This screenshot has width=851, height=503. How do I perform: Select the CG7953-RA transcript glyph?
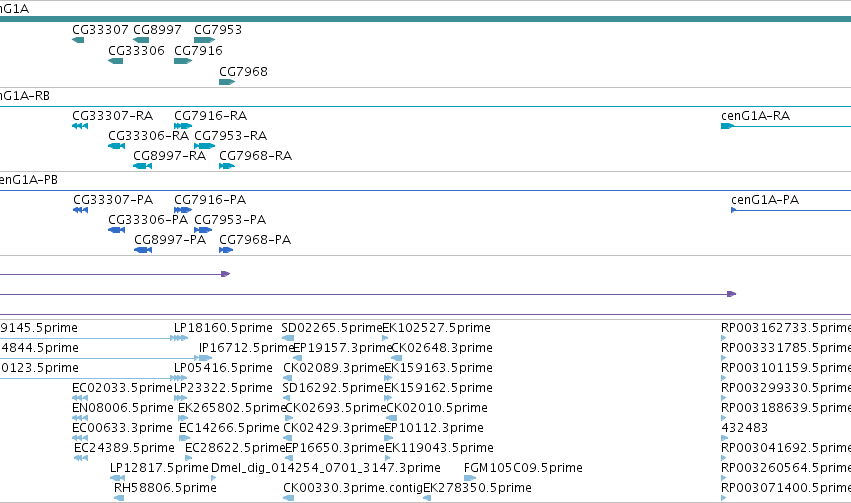(205, 146)
